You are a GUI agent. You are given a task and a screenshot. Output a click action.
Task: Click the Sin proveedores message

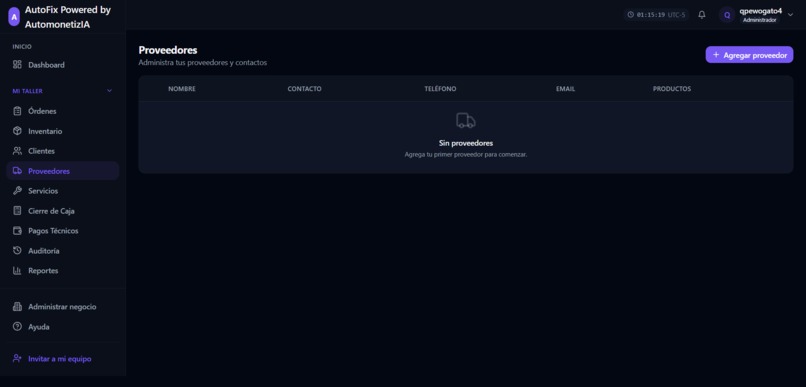point(466,143)
